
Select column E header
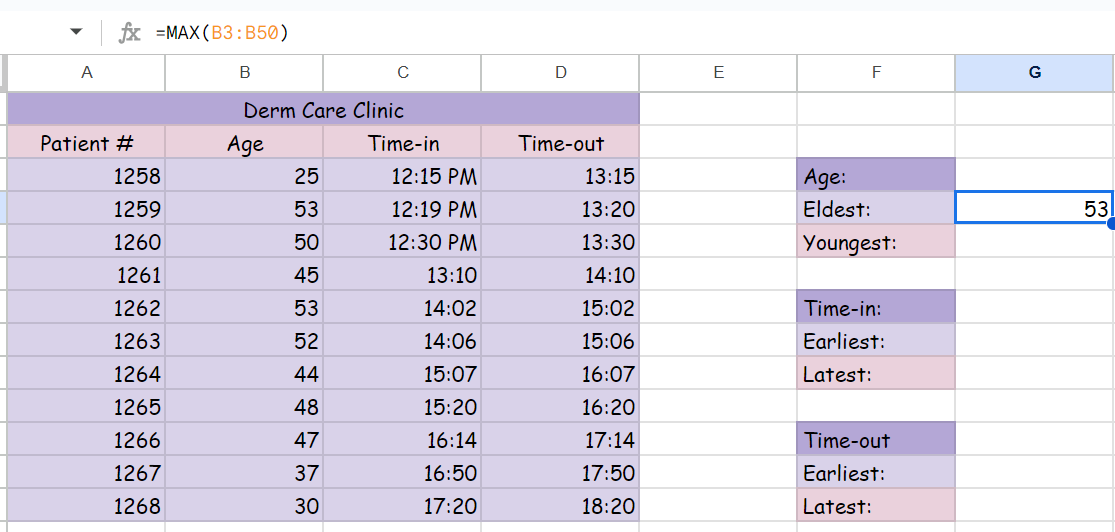718,72
